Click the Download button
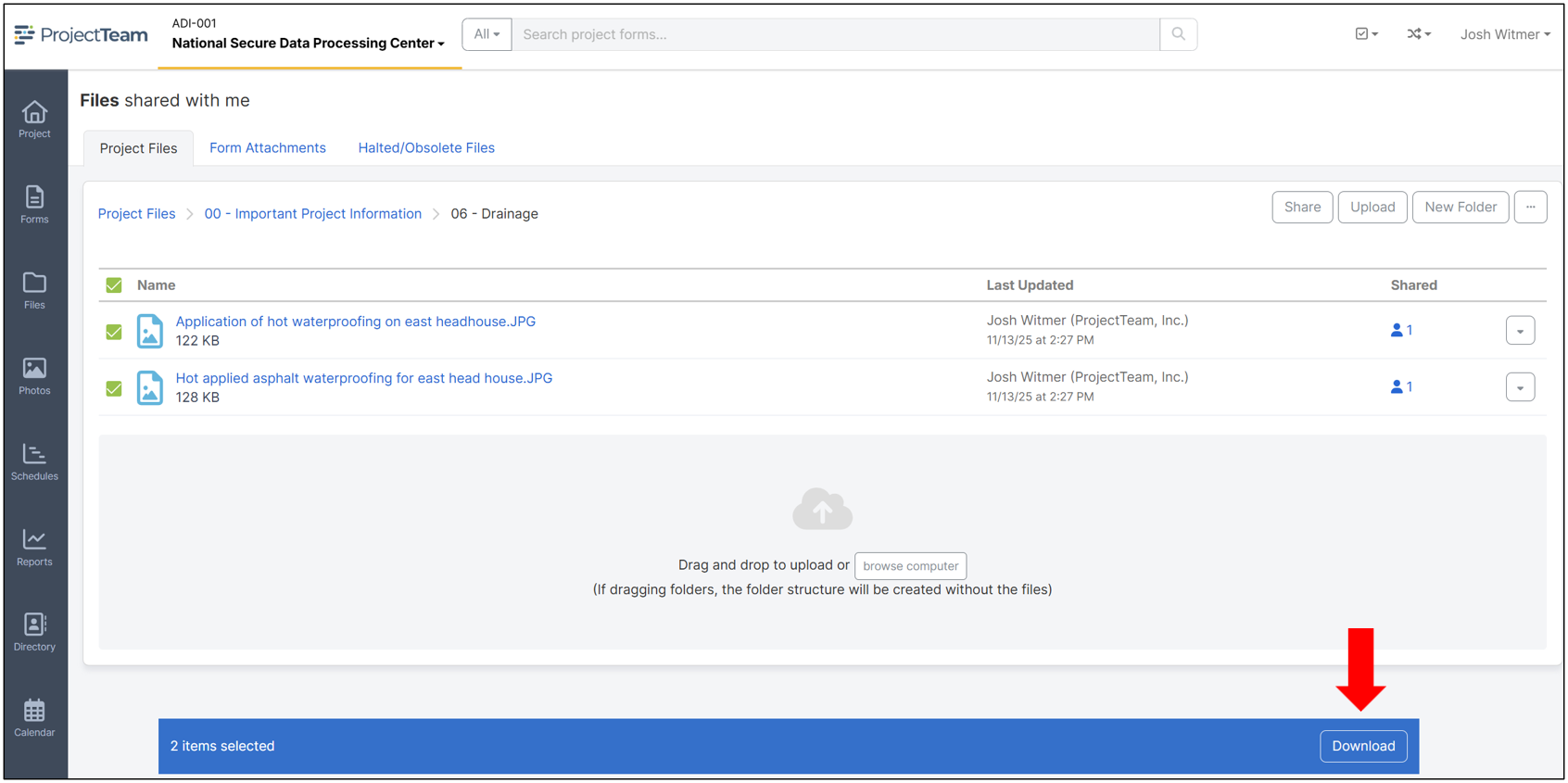Viewport: 1568px width, 783px height. coord(1362,746)
